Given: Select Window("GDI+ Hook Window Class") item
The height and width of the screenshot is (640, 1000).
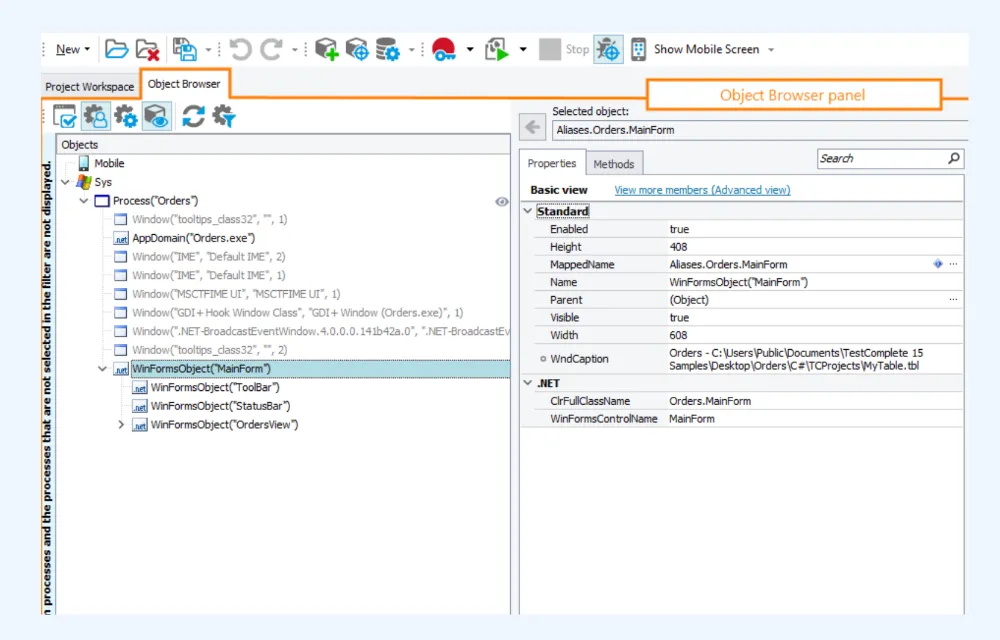Looking at the screenshot, I should click(x=297, y=312).
